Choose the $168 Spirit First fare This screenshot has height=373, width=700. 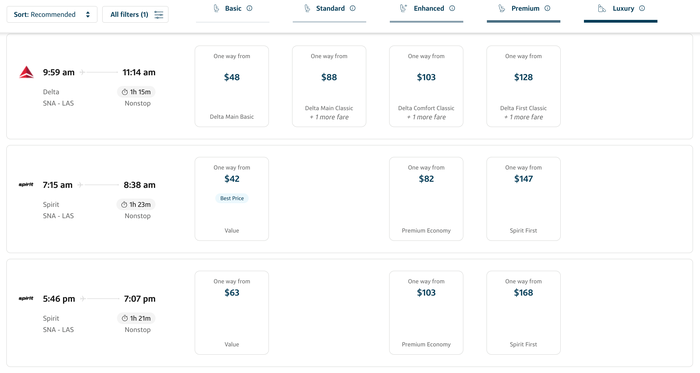tap(523, 312)
